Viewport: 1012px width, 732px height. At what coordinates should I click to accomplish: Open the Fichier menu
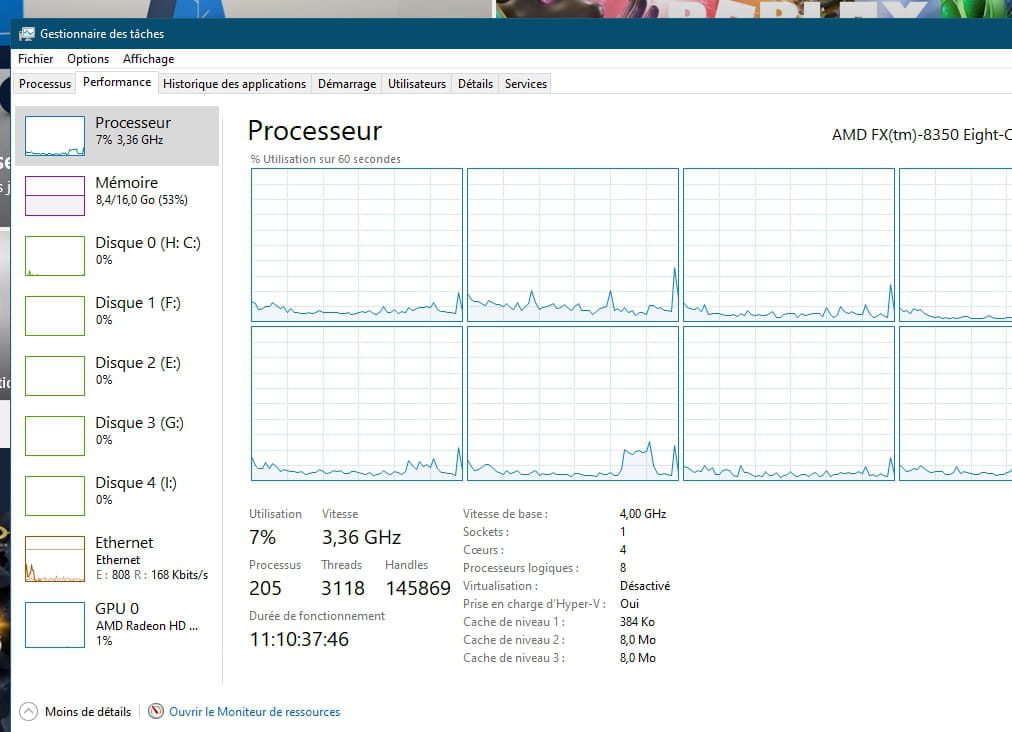coord(35,59)
